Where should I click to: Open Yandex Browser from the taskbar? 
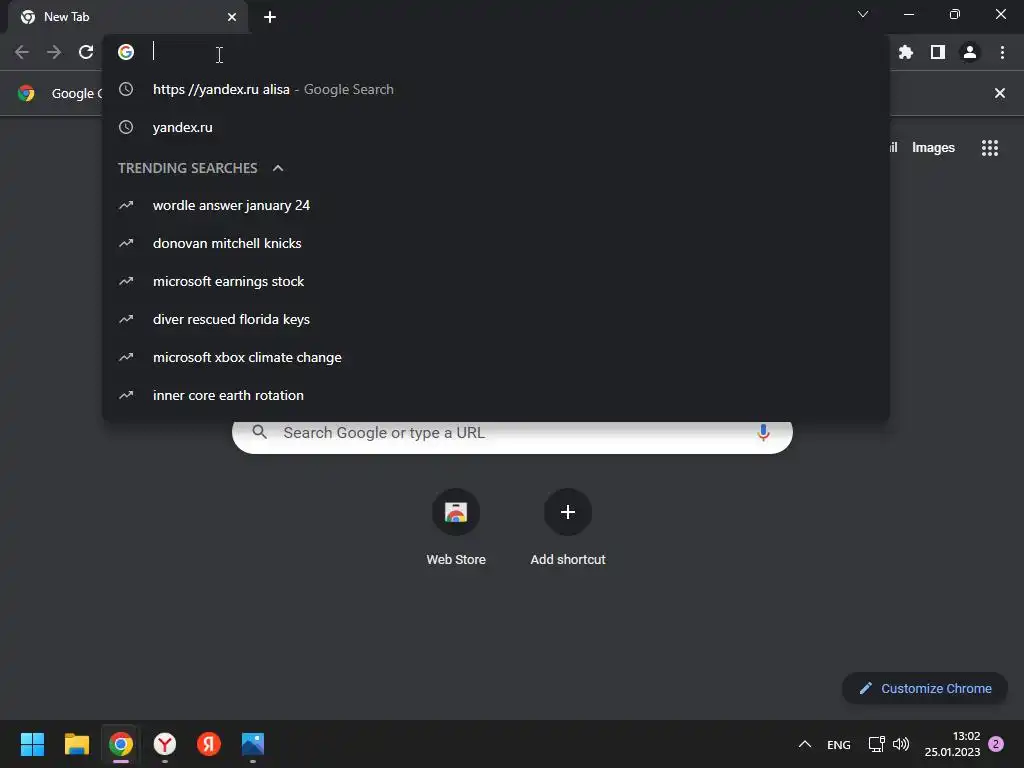coord(165,744)
